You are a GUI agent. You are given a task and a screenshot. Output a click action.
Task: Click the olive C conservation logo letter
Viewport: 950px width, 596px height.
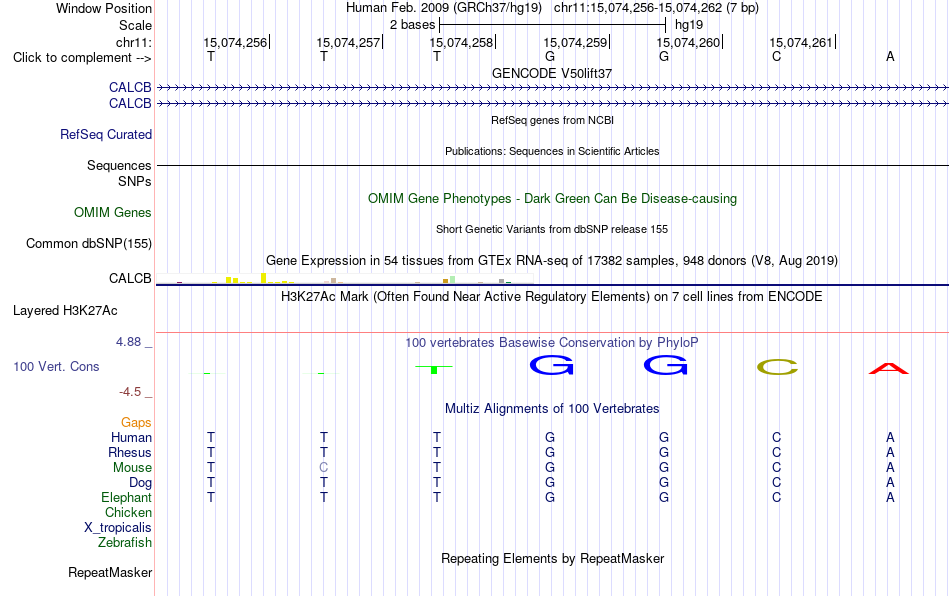[x=777, y=367]
